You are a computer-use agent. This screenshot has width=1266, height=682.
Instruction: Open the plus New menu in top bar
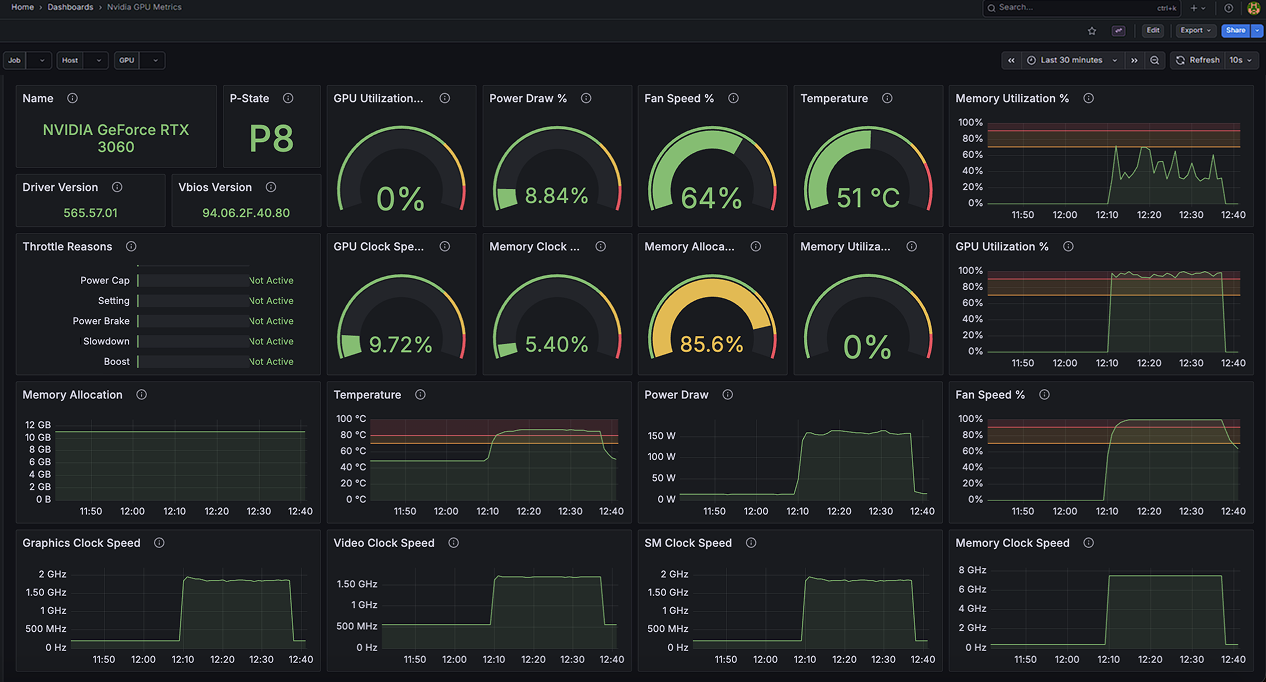tap(1199, 7)
